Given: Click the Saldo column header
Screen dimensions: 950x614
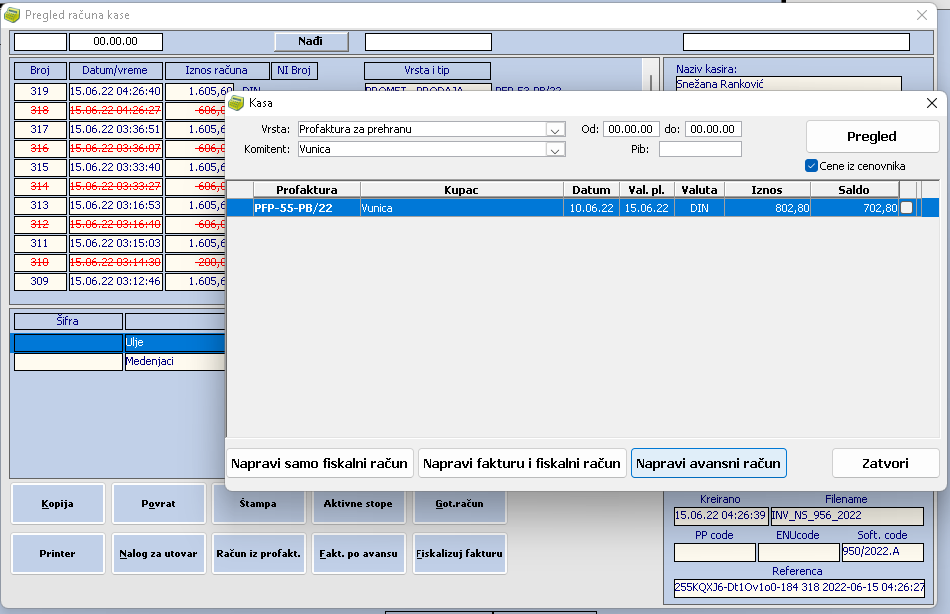Looking at the screenshot, I should pos(854,190).
